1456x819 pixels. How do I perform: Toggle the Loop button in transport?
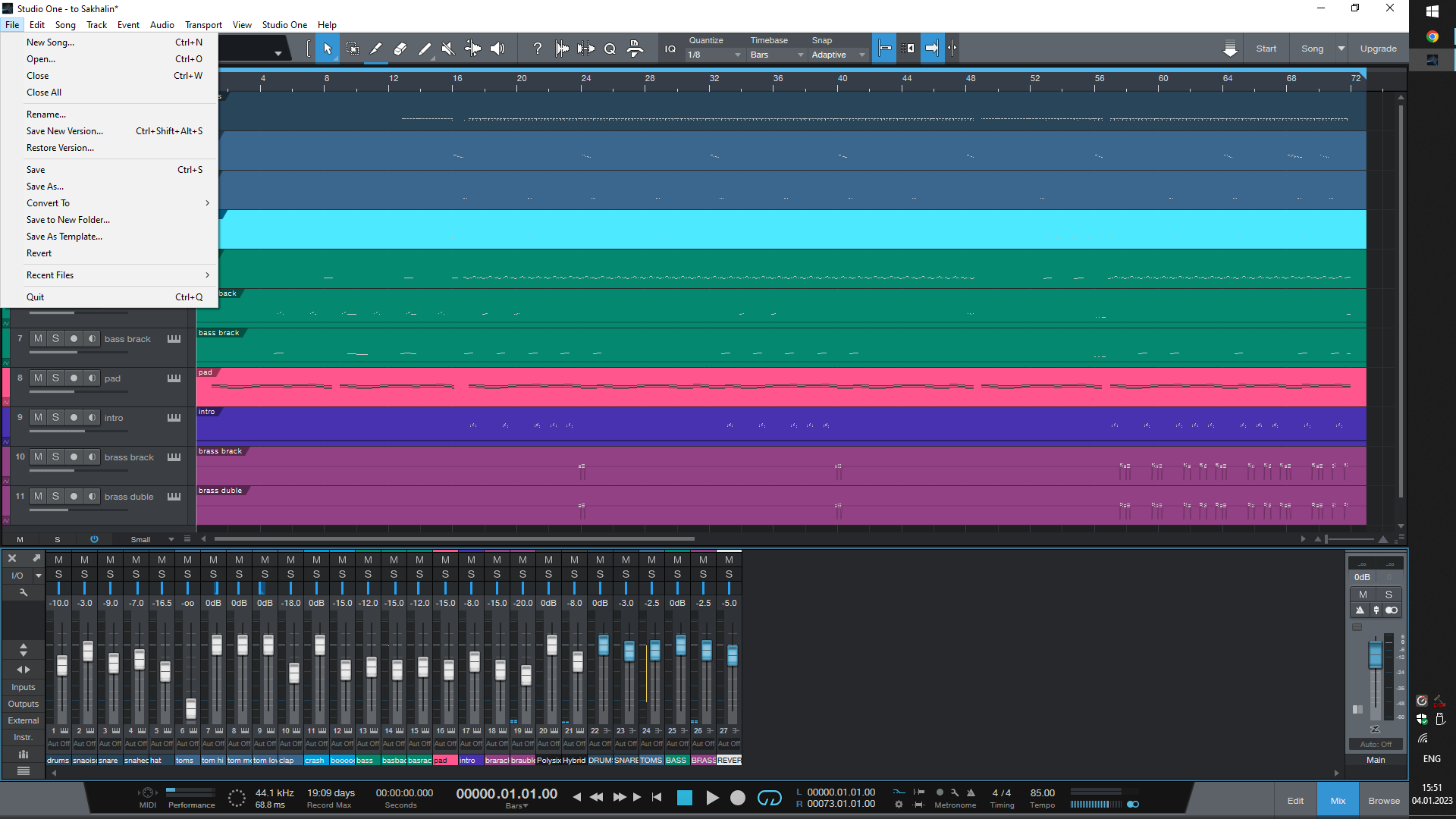769,798
